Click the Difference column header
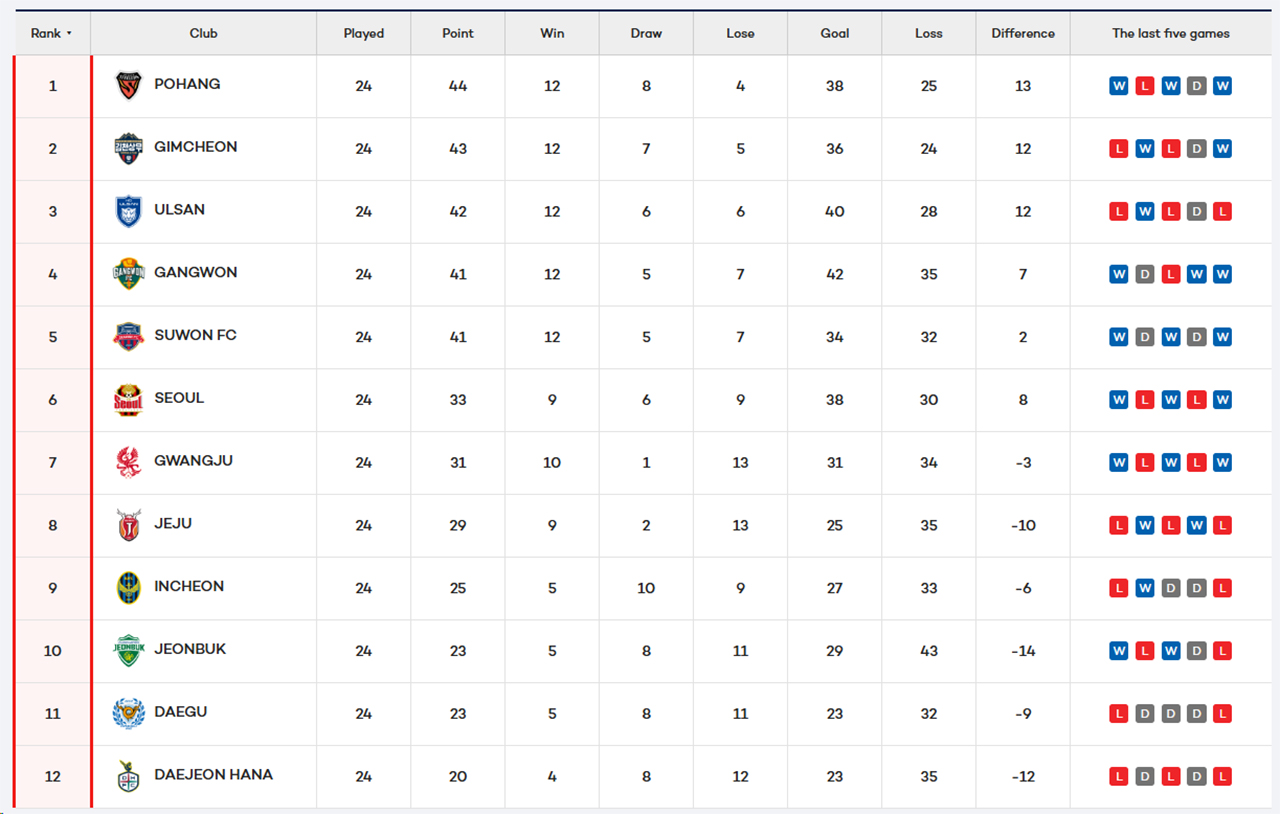Viewport: 1280px width, 814px height. coord(1023,33)
